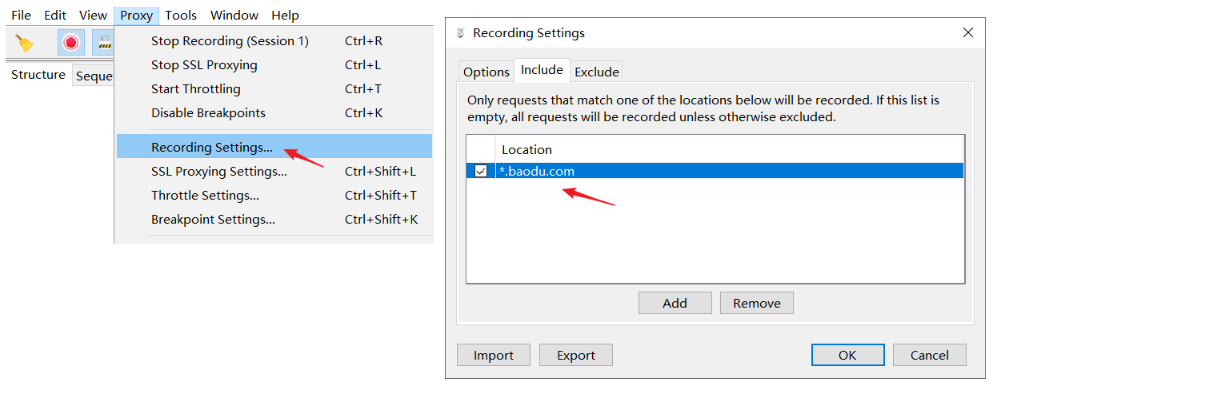1222x403 pixels.
Task: Click the Location column header
Action: (x=526, y=149)
